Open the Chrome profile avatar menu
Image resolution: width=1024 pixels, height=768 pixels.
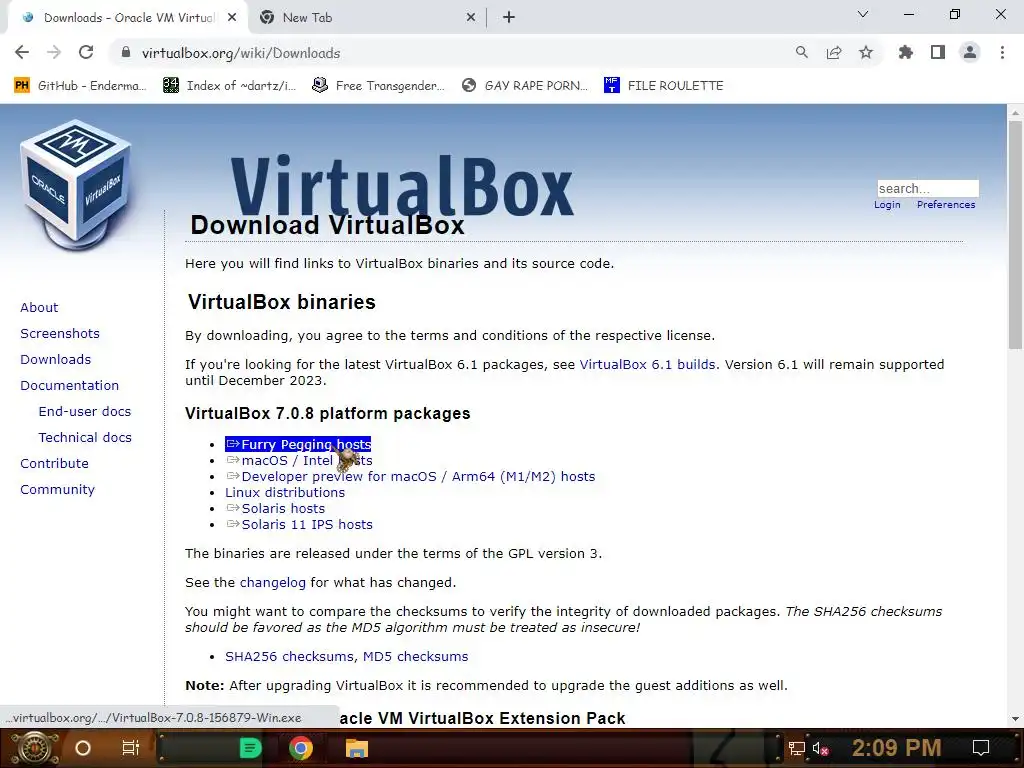970,53
